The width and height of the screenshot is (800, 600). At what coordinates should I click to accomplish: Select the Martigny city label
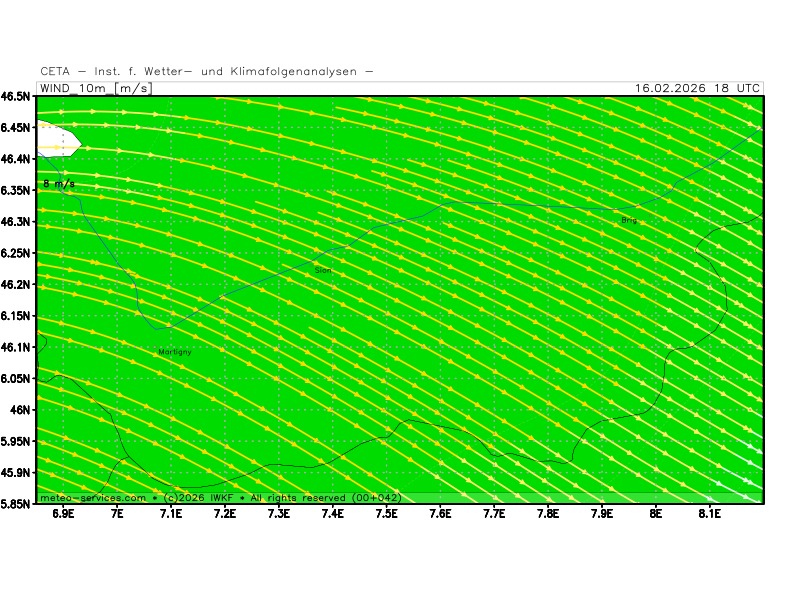(174, 352)
